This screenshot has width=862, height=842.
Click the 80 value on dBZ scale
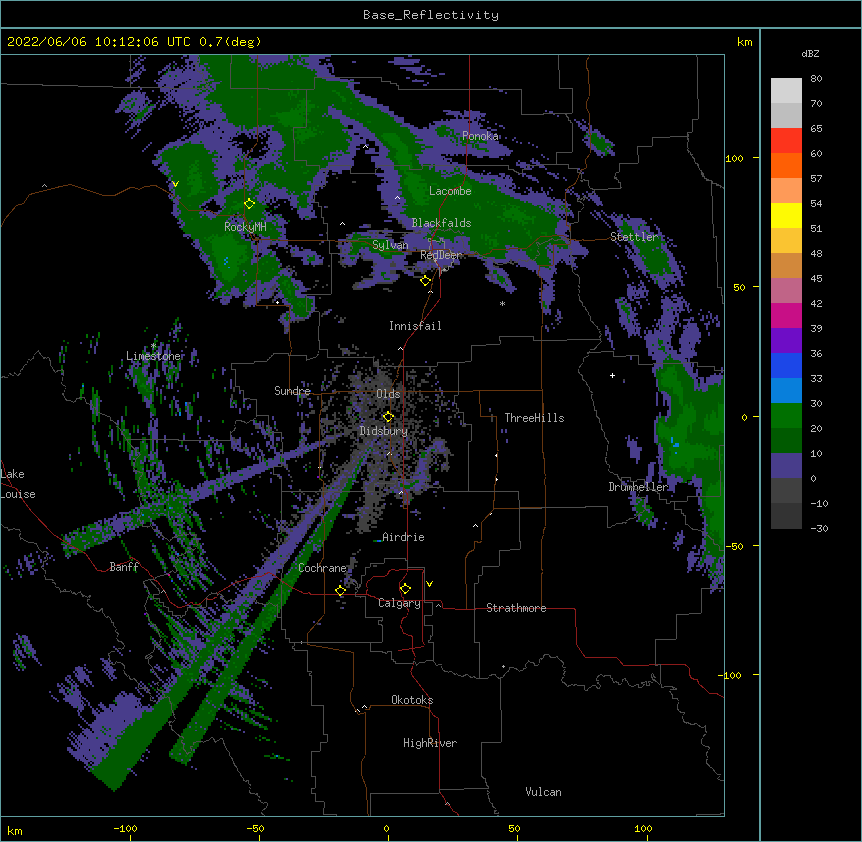(x=816, y=79)
